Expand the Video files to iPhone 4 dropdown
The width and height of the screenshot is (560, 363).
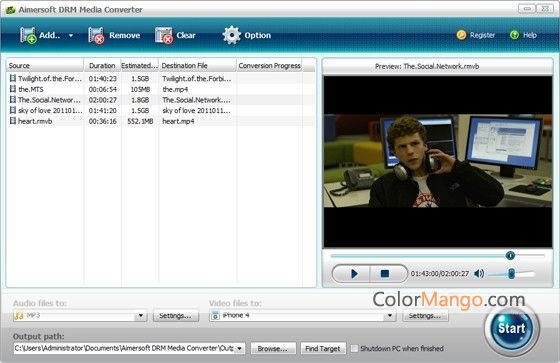(x=390, y=315)
